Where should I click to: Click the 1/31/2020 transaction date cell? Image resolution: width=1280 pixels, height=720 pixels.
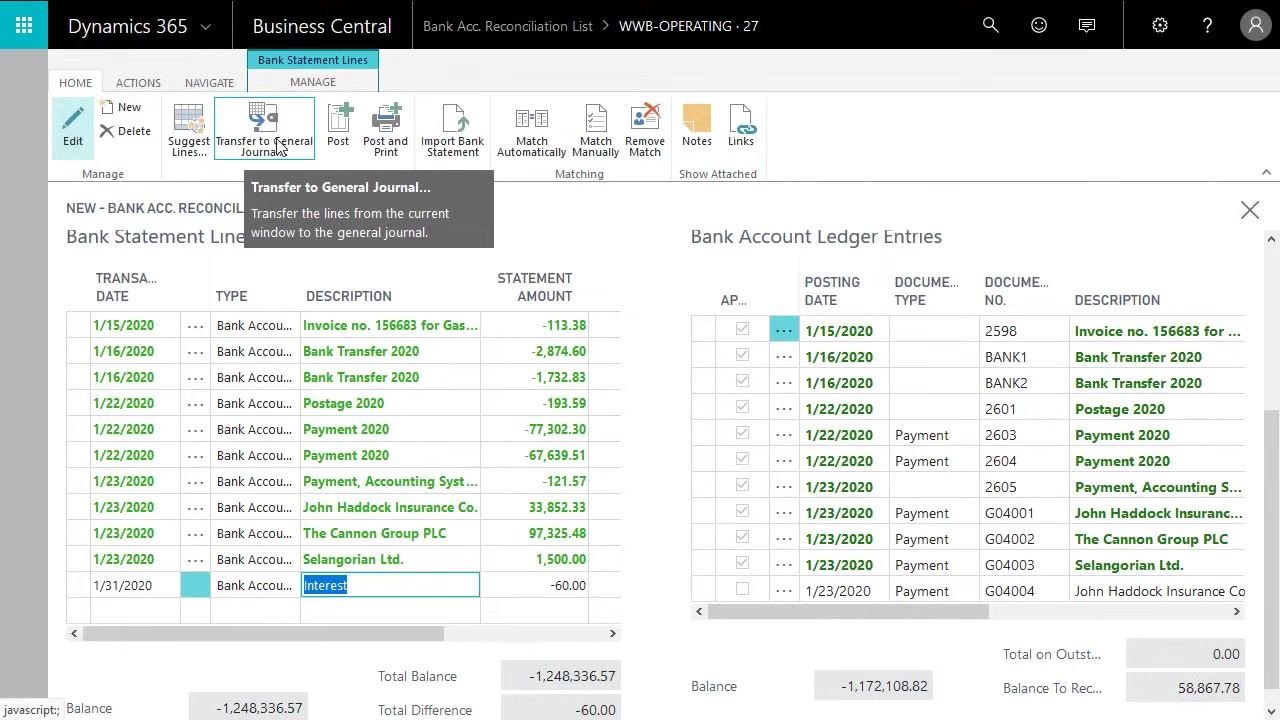[x=135, y=585]
